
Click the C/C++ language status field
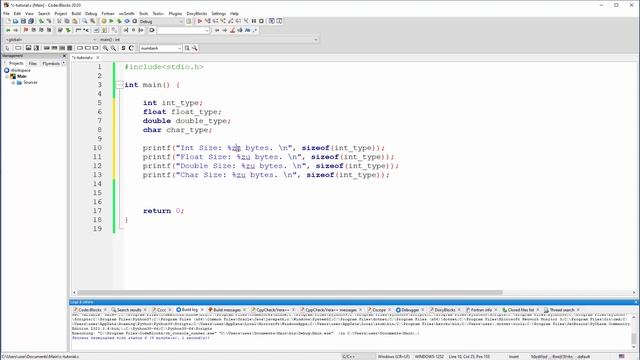pyautogui.click(x=348, y=356)
